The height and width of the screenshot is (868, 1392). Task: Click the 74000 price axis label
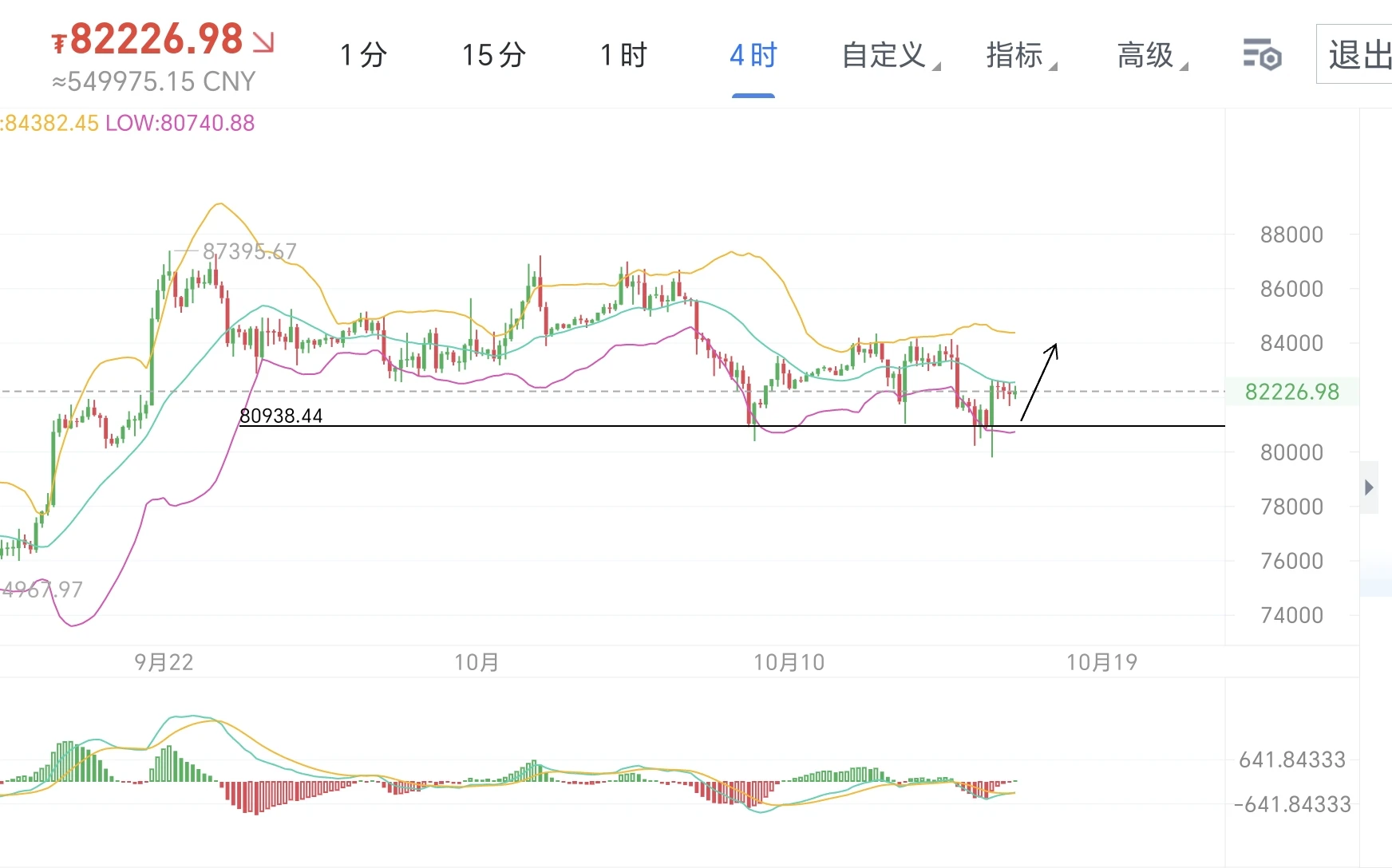[x=1291, y=615]
